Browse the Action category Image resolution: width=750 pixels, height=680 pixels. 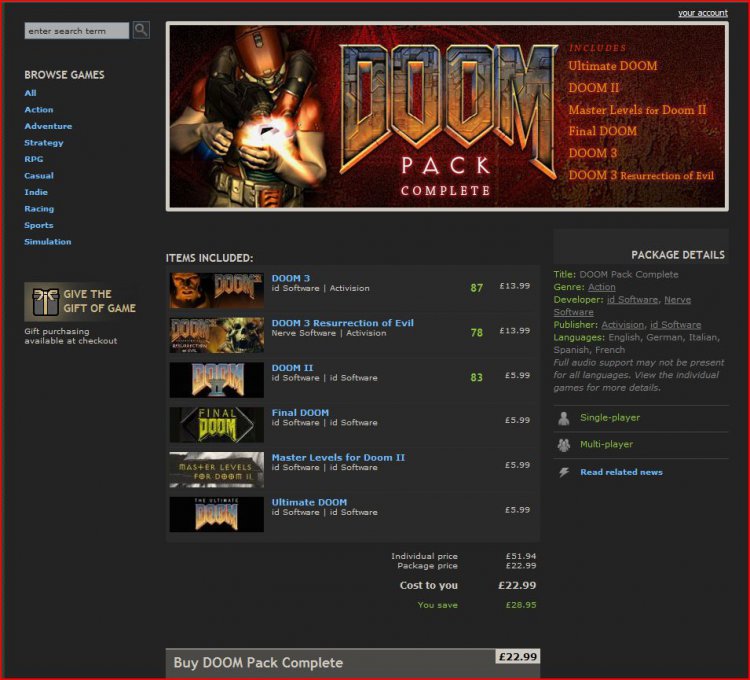tap(39, 110)
